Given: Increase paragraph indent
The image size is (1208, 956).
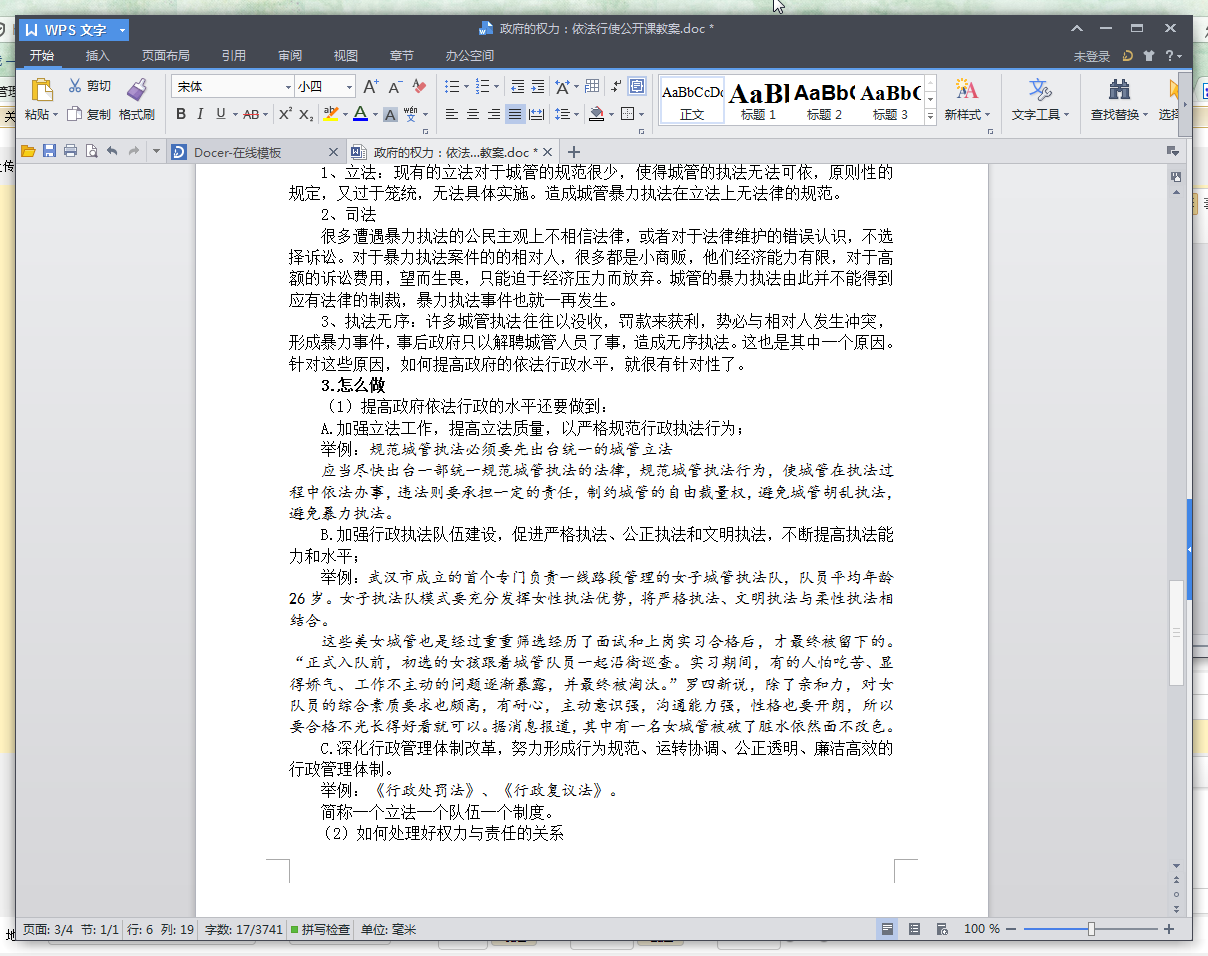Looking at the screenshot, I should point(538,87).
